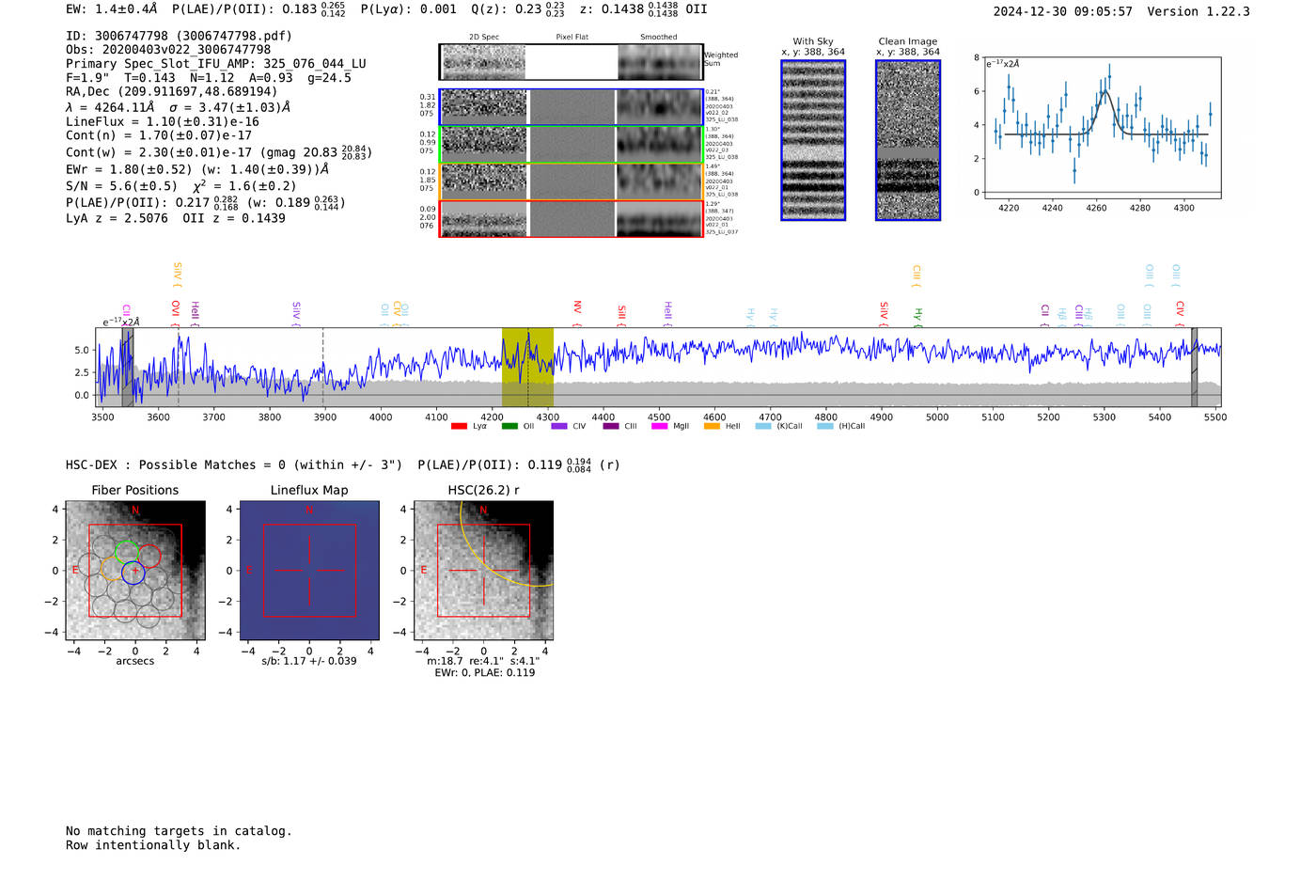Click the blue fiber circle in Fiber Positions
The width and height of the screenshot is (1316, 896).
tap(133, 573)
